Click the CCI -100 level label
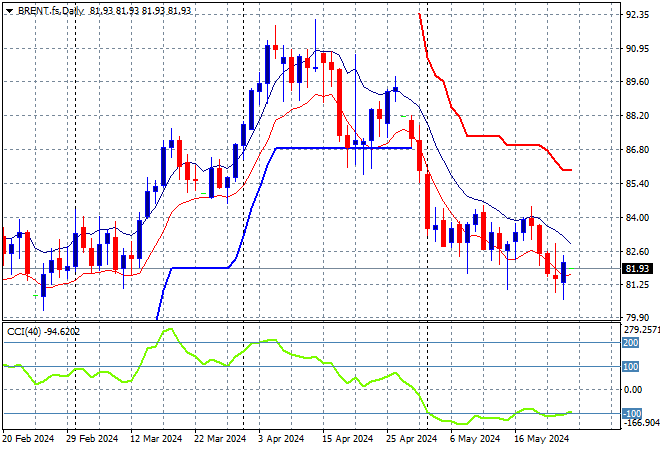660x450 pixels. [x=629, y=413]
